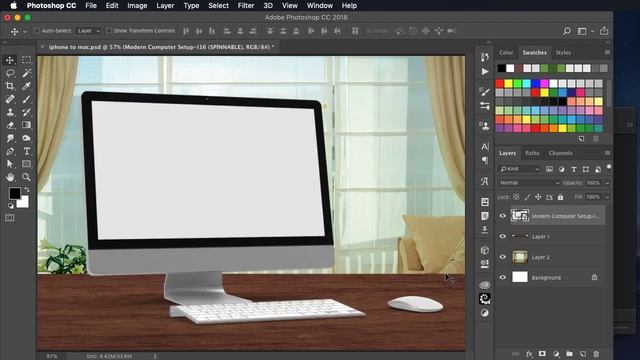
Task: Toggle Quick Mask mode
Action: tap(10, 218)
